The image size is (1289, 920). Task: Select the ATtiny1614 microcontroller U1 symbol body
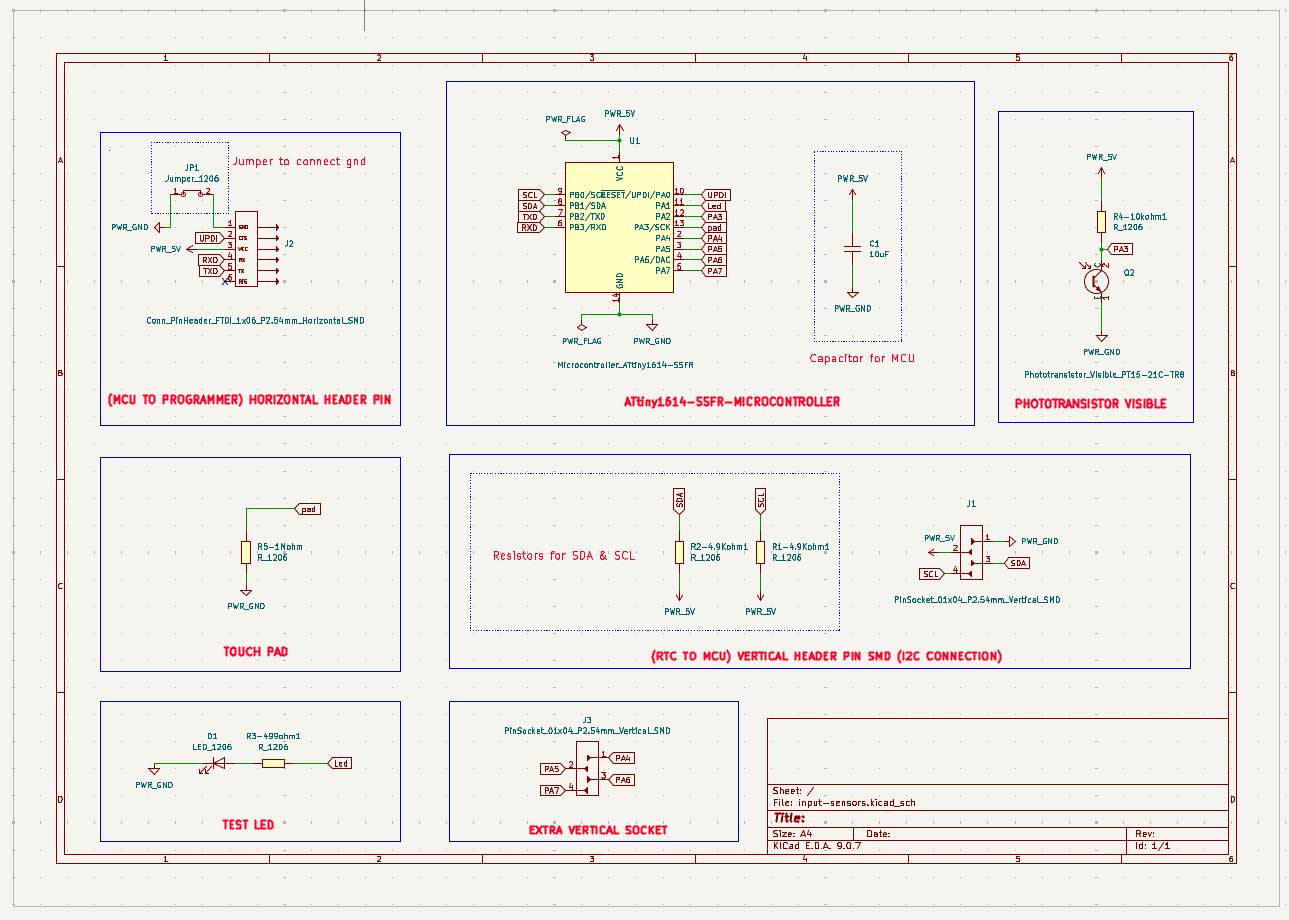click(619, 227)
